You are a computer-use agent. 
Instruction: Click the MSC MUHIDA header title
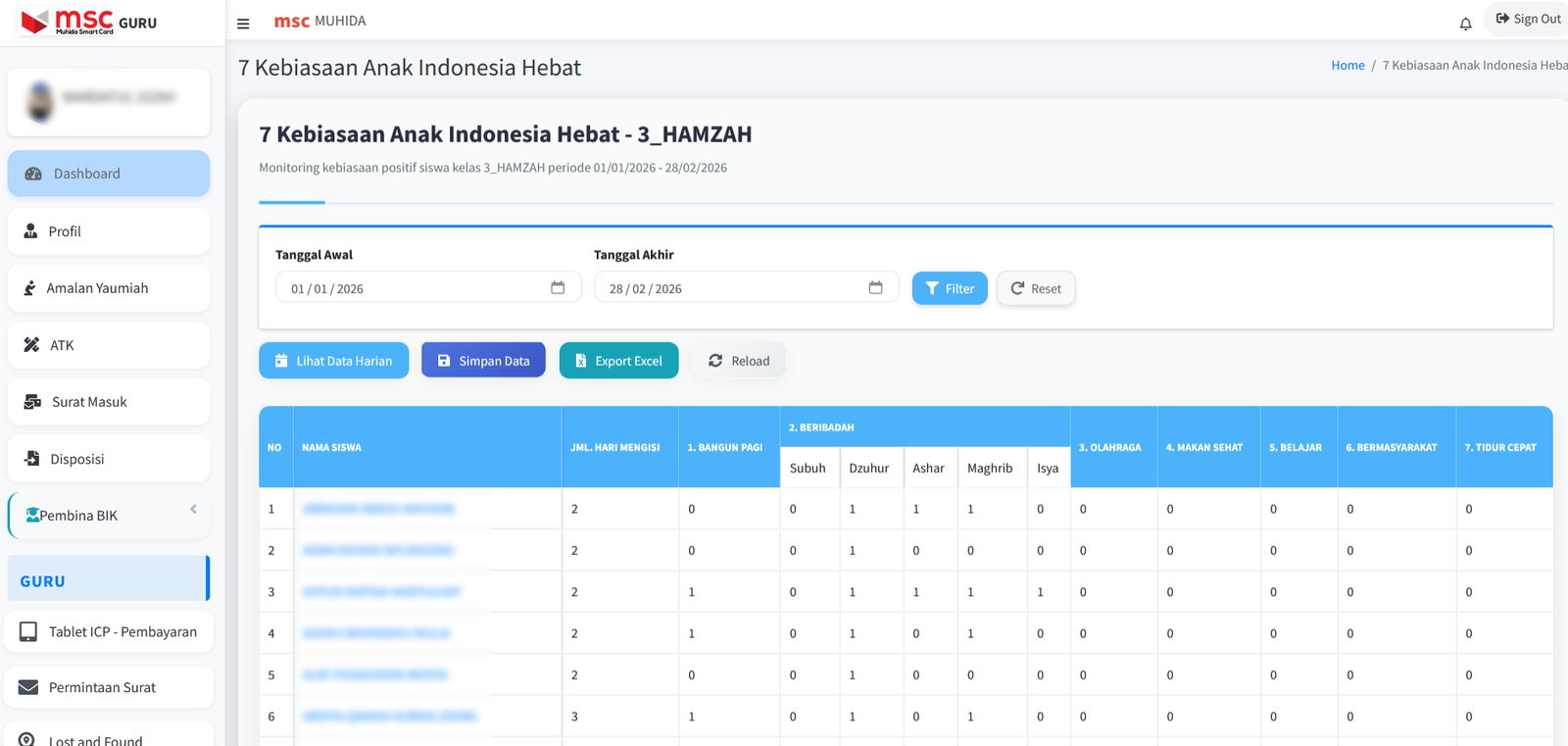coord(319,21)
